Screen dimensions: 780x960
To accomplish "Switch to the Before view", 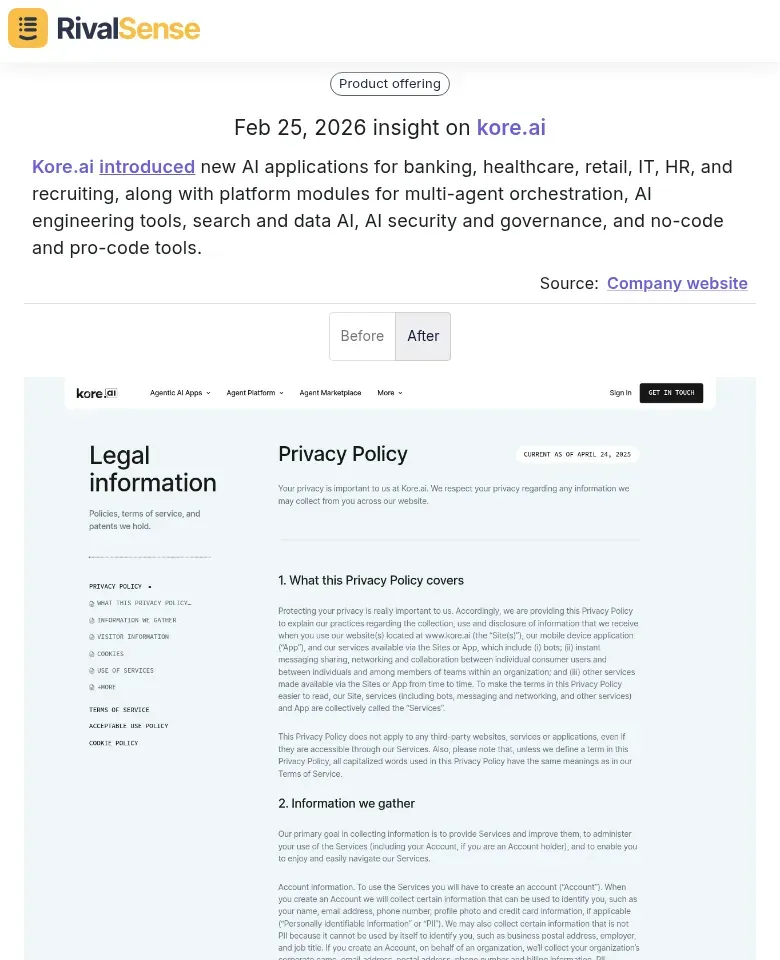I will pos(362,336).
